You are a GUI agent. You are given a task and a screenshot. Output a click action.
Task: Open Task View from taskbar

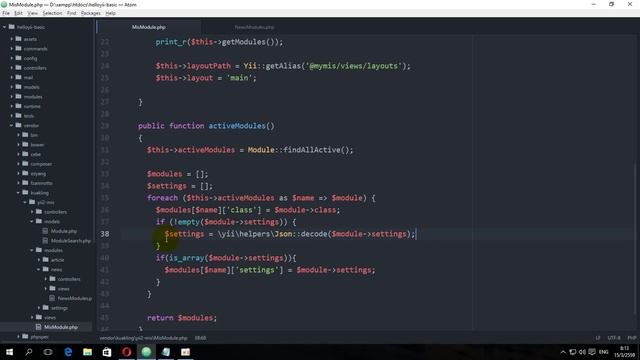pos(48,352)
